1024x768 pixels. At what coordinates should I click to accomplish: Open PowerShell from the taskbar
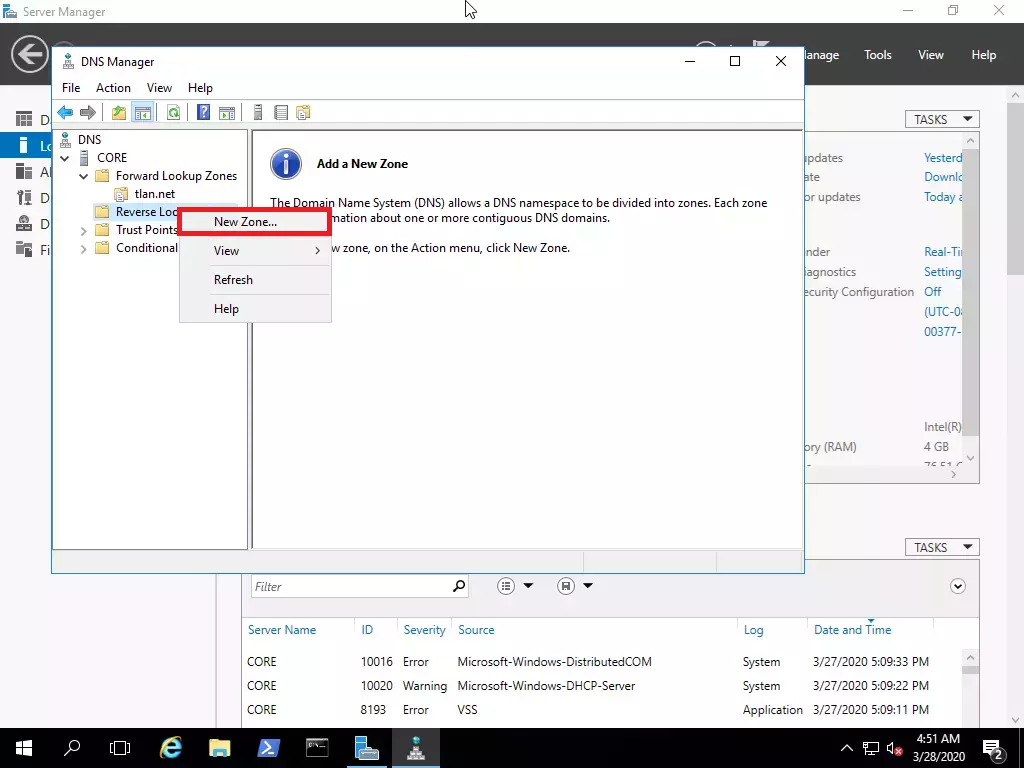click(x=268, y=748)
